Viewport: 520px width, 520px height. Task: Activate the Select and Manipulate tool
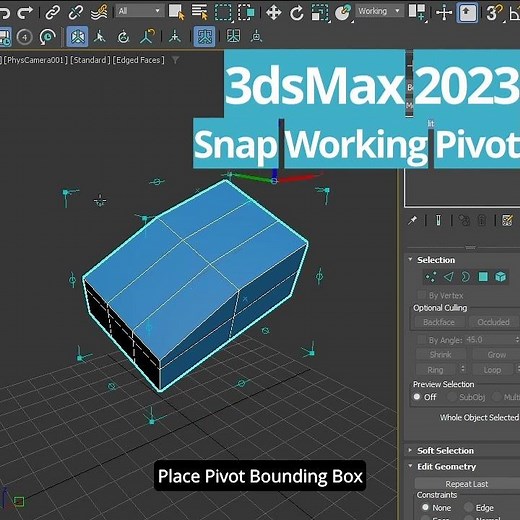pos(444,13)
